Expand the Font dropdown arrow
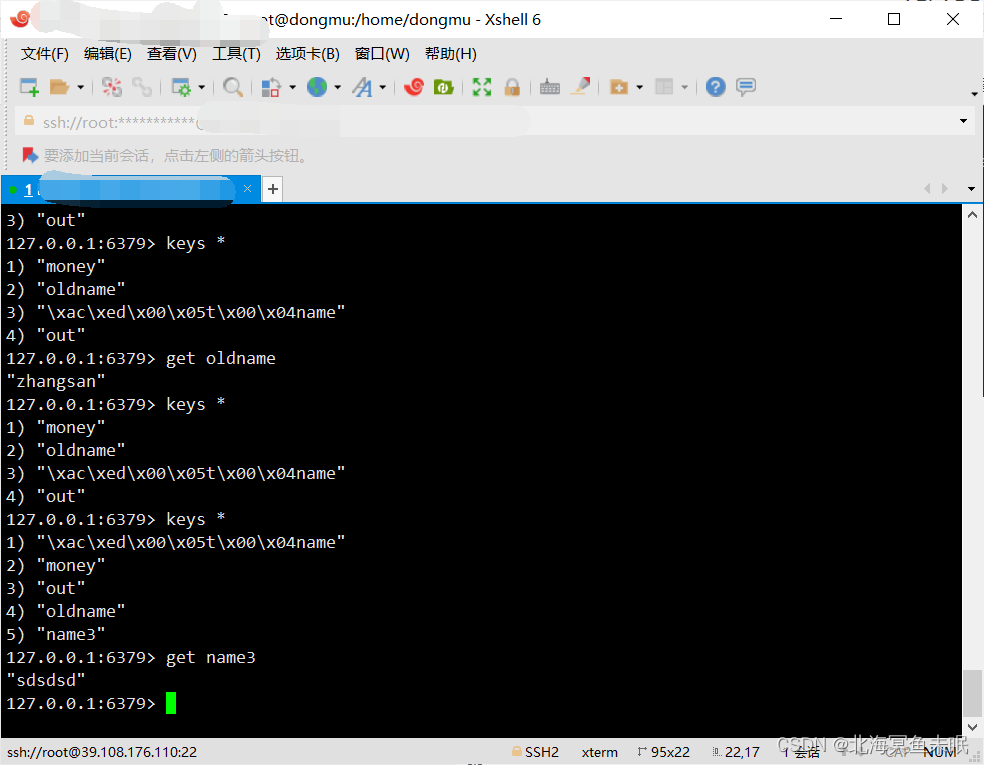Image resolution: width=984 pixels, height=765 pixels. 382,87
